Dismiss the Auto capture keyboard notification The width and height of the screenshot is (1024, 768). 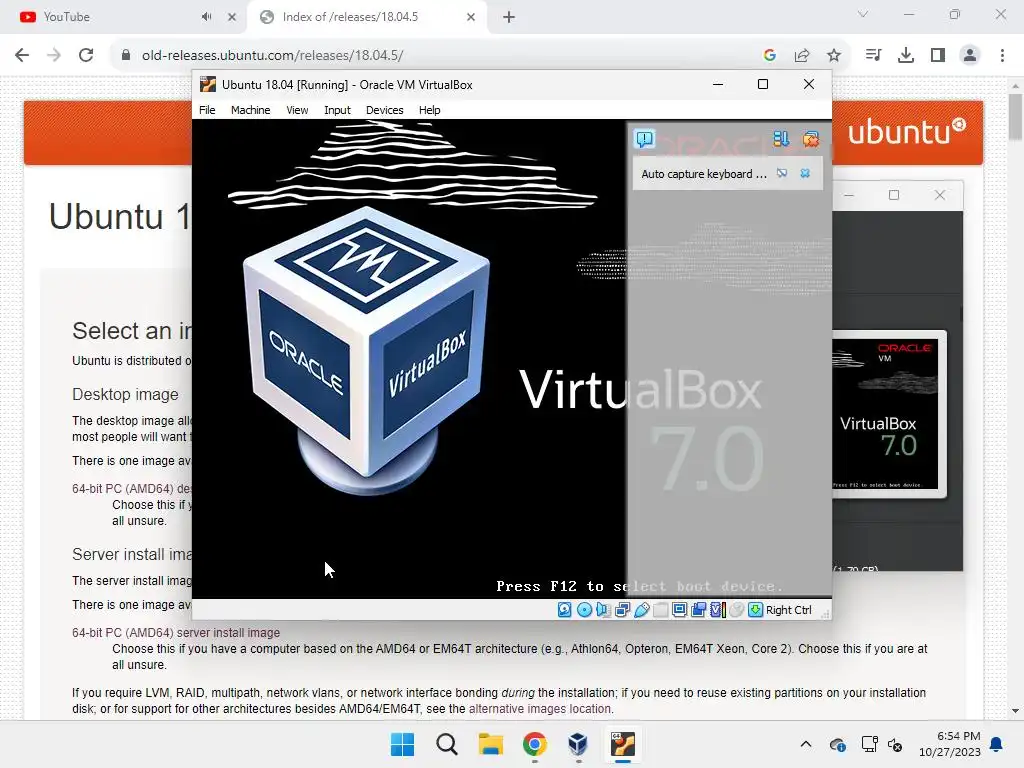click(x=805, y=173)
